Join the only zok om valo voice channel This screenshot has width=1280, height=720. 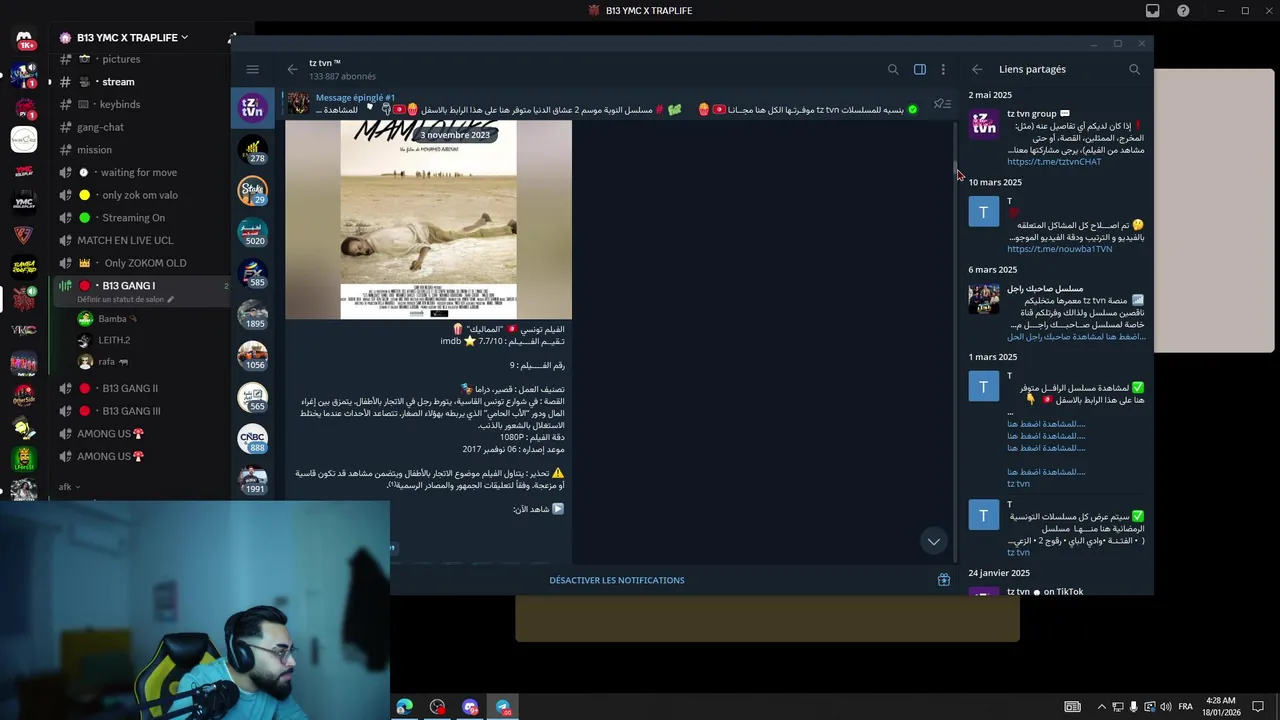point(140,195)
